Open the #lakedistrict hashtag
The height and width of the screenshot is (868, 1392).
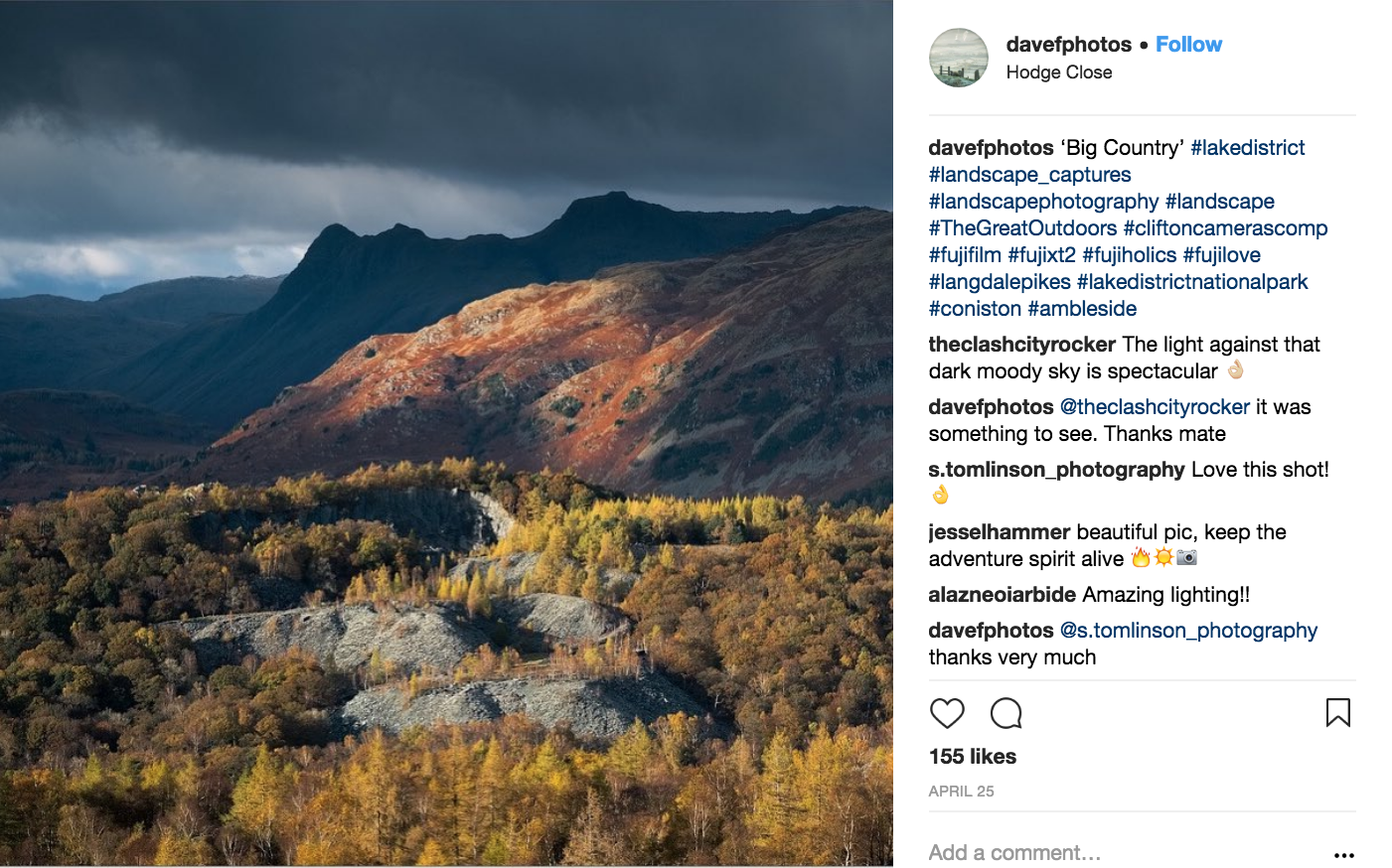pyautogui.click(x=1248, y=148)
